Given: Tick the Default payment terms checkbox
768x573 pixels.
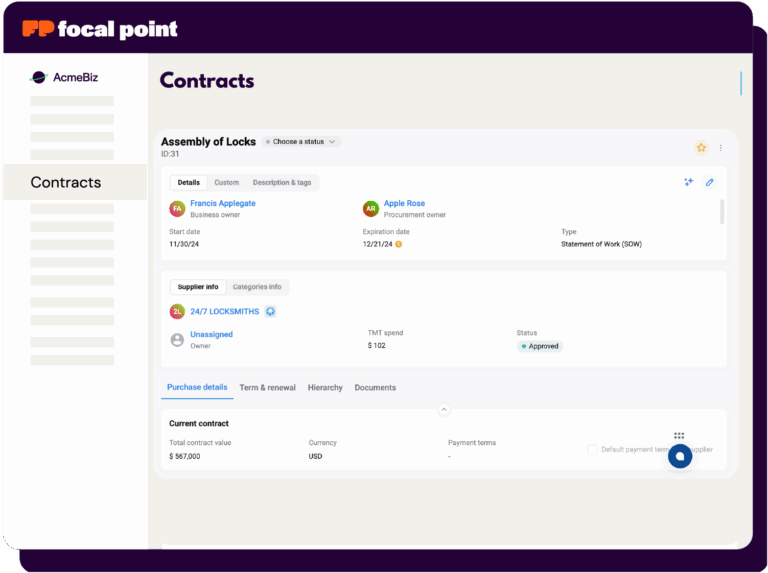Looking at the screenshot, I should tap(592, 450).
